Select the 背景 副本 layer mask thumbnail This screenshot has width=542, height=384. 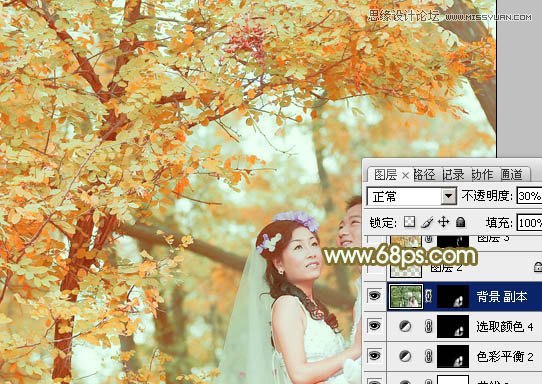(453, 296)
